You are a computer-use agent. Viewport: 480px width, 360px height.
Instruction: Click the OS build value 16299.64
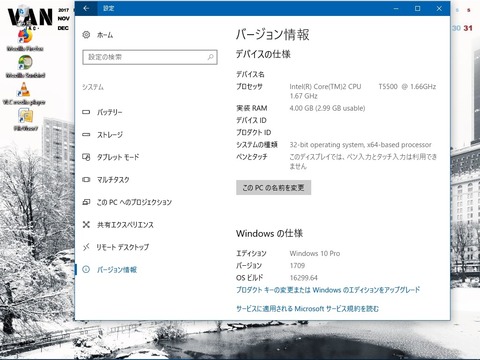tap(303, 278)
